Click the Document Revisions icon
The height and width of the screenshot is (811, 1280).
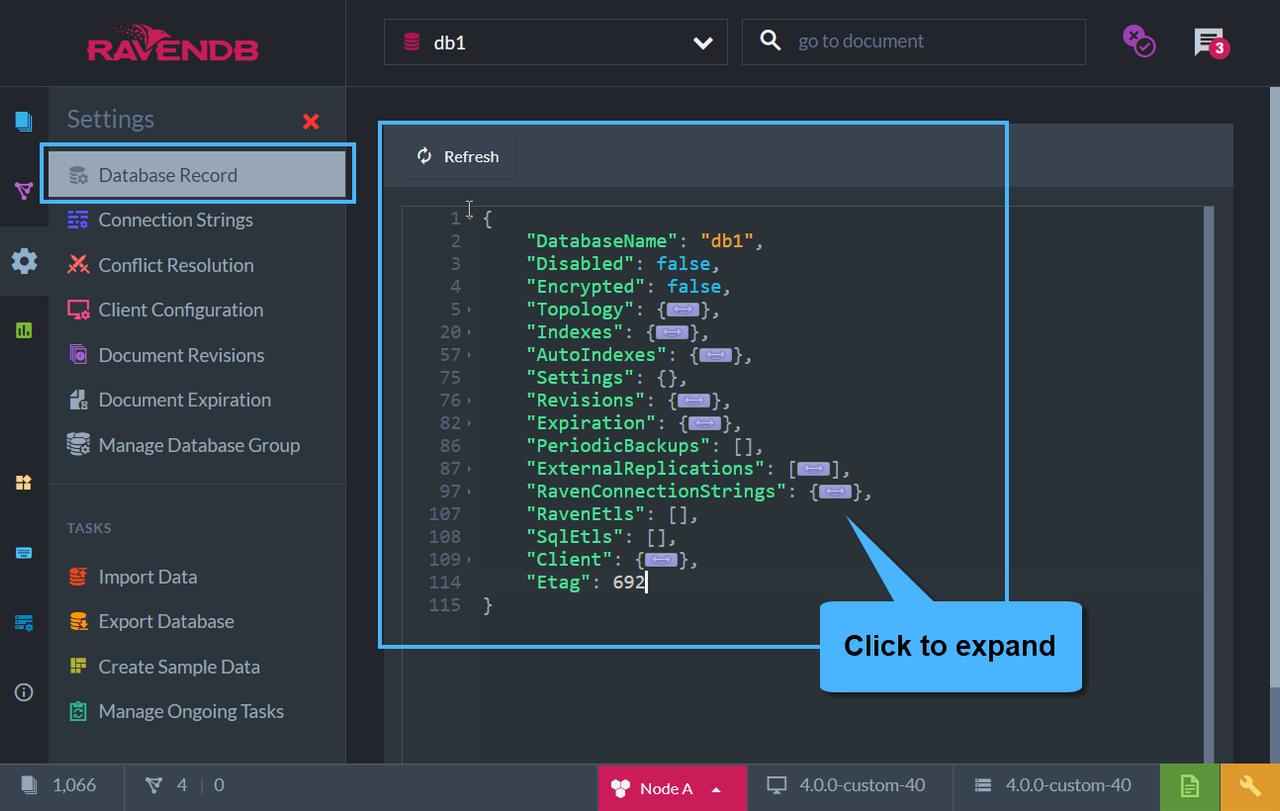[78, 355]
